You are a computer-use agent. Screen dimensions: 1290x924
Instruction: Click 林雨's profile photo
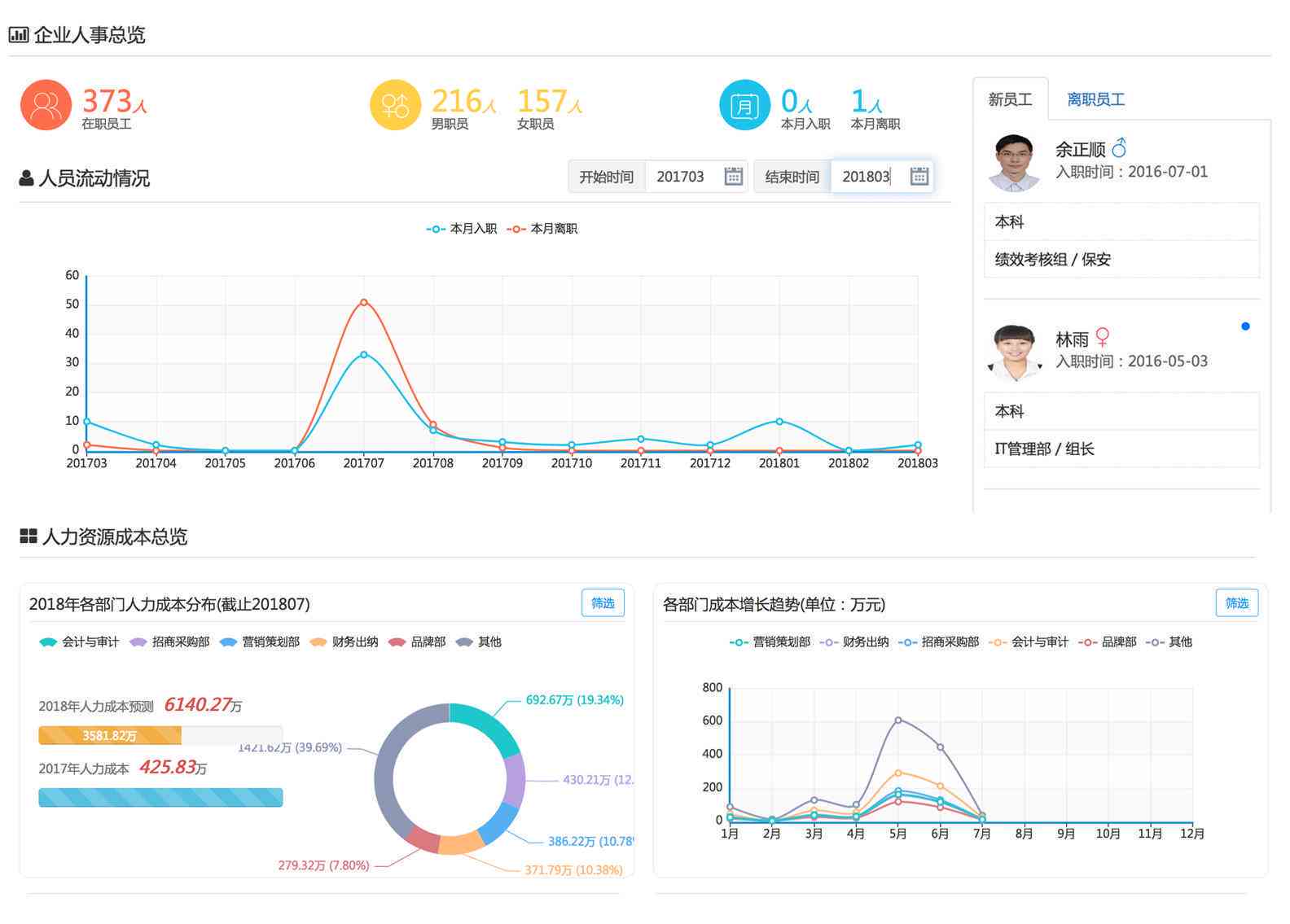1014,353
